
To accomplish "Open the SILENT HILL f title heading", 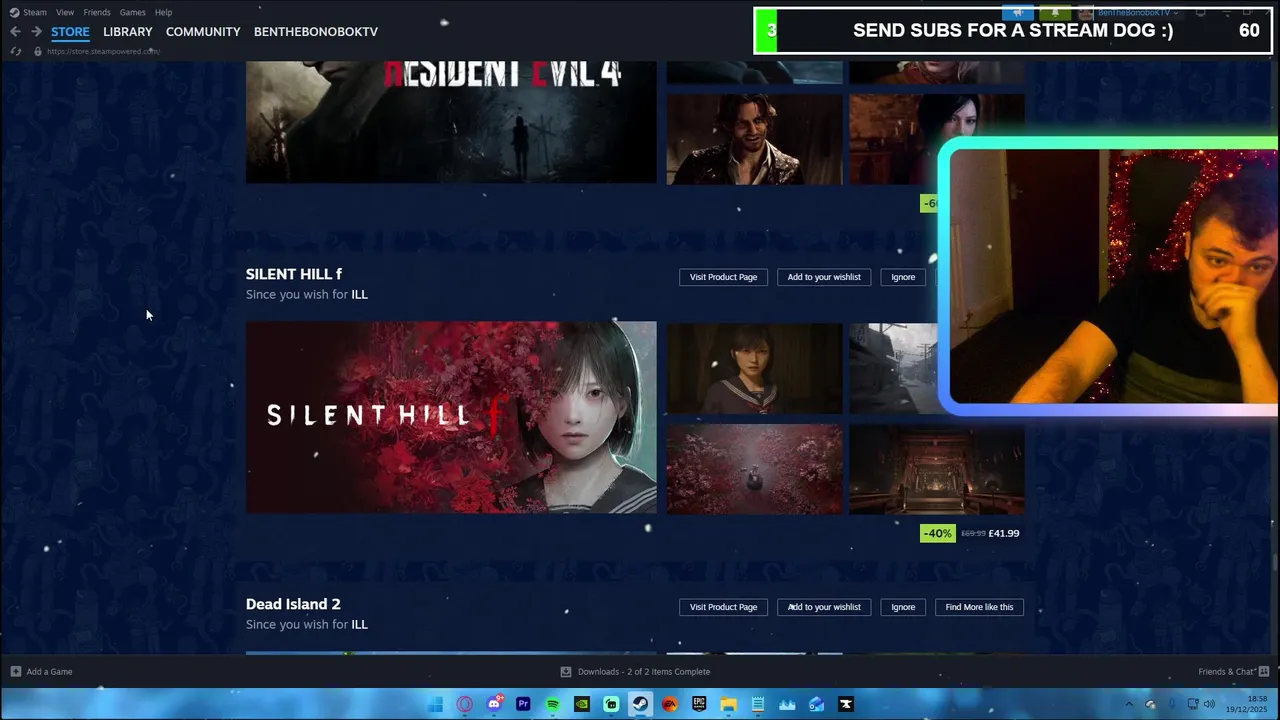I will 294,274.
